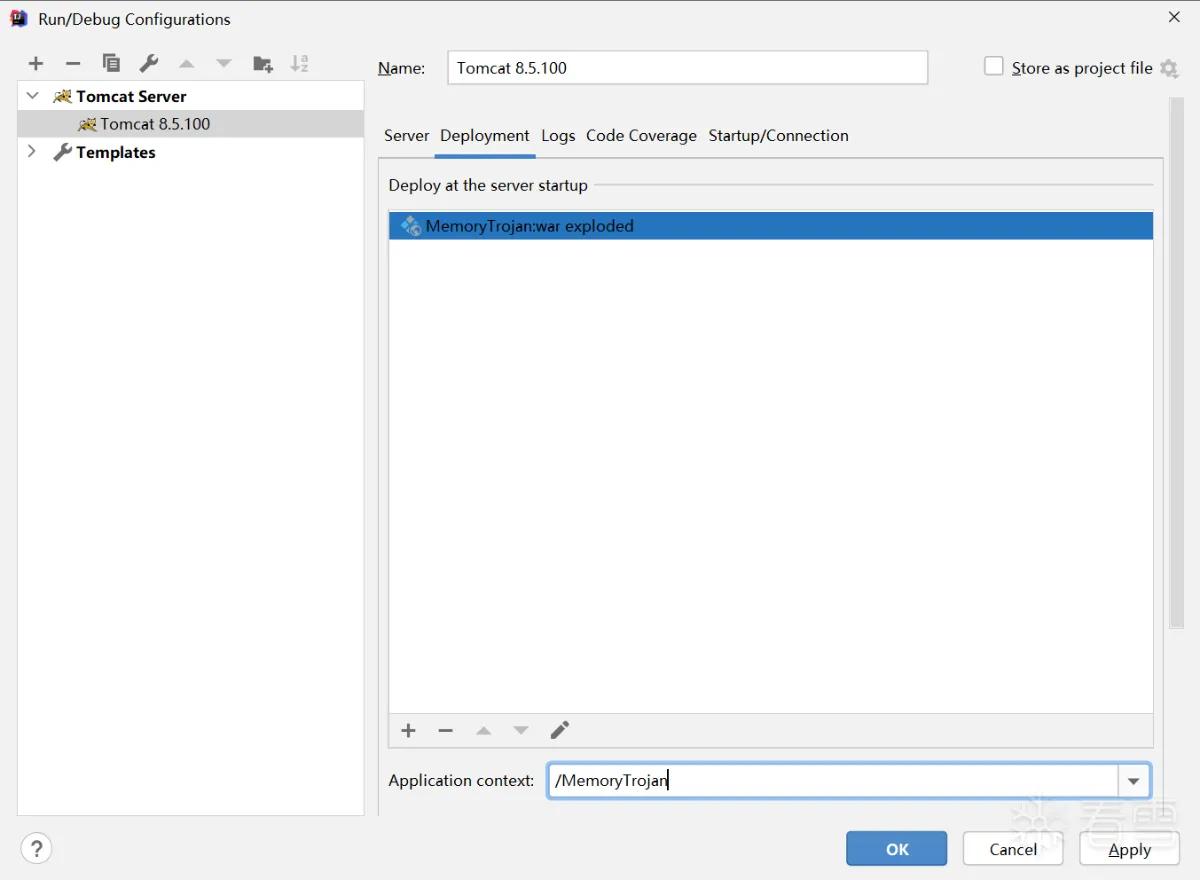Switch to the Server tab
The image size is (1200, 880).
click(406, 136)
